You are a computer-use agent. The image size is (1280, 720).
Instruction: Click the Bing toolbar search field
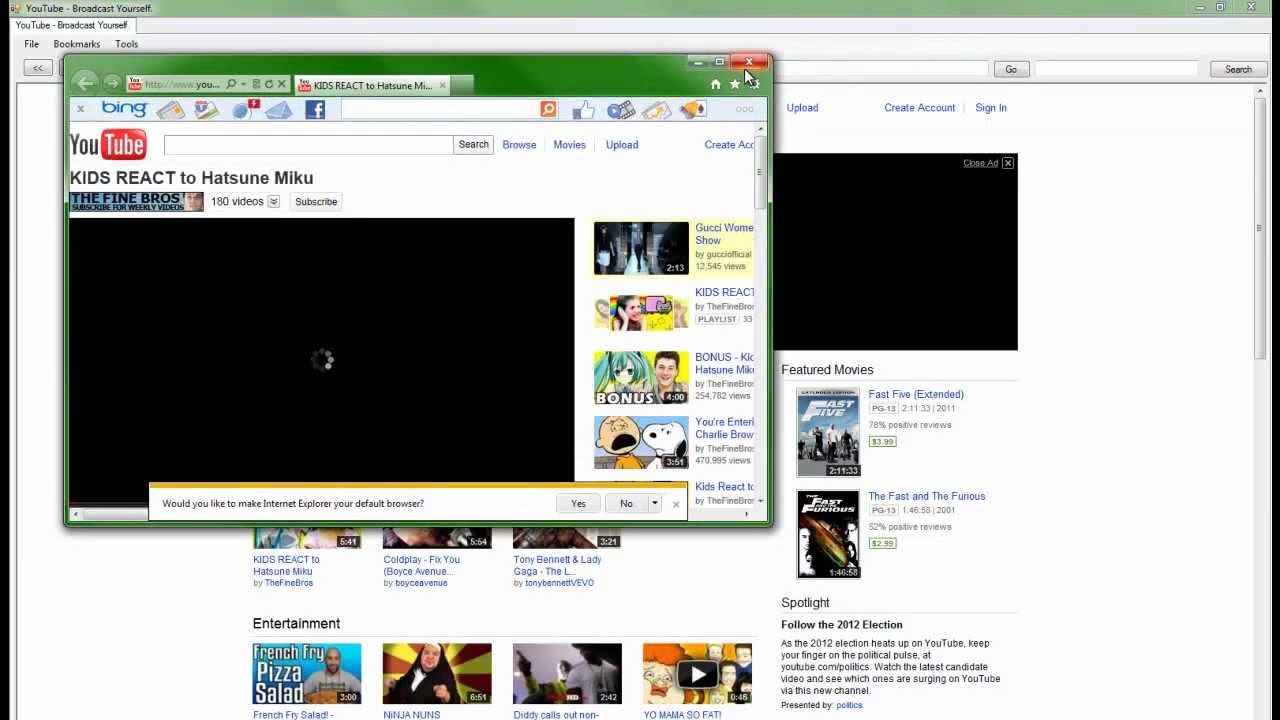pyautogui.click(x=440, y=109)
